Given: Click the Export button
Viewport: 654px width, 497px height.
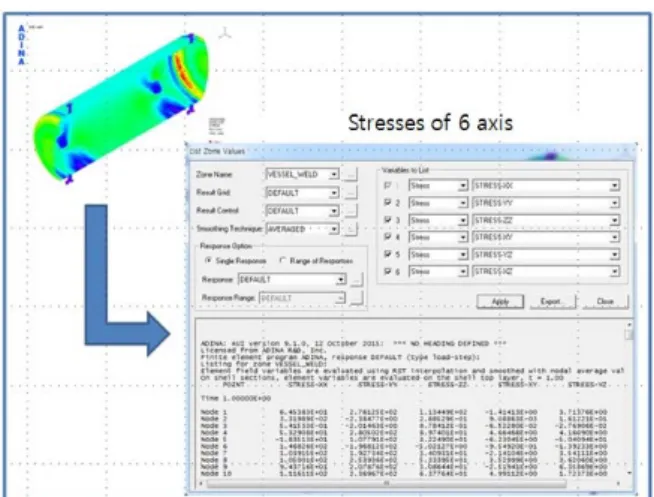Looking at the screenshot, I should [552, 301].
